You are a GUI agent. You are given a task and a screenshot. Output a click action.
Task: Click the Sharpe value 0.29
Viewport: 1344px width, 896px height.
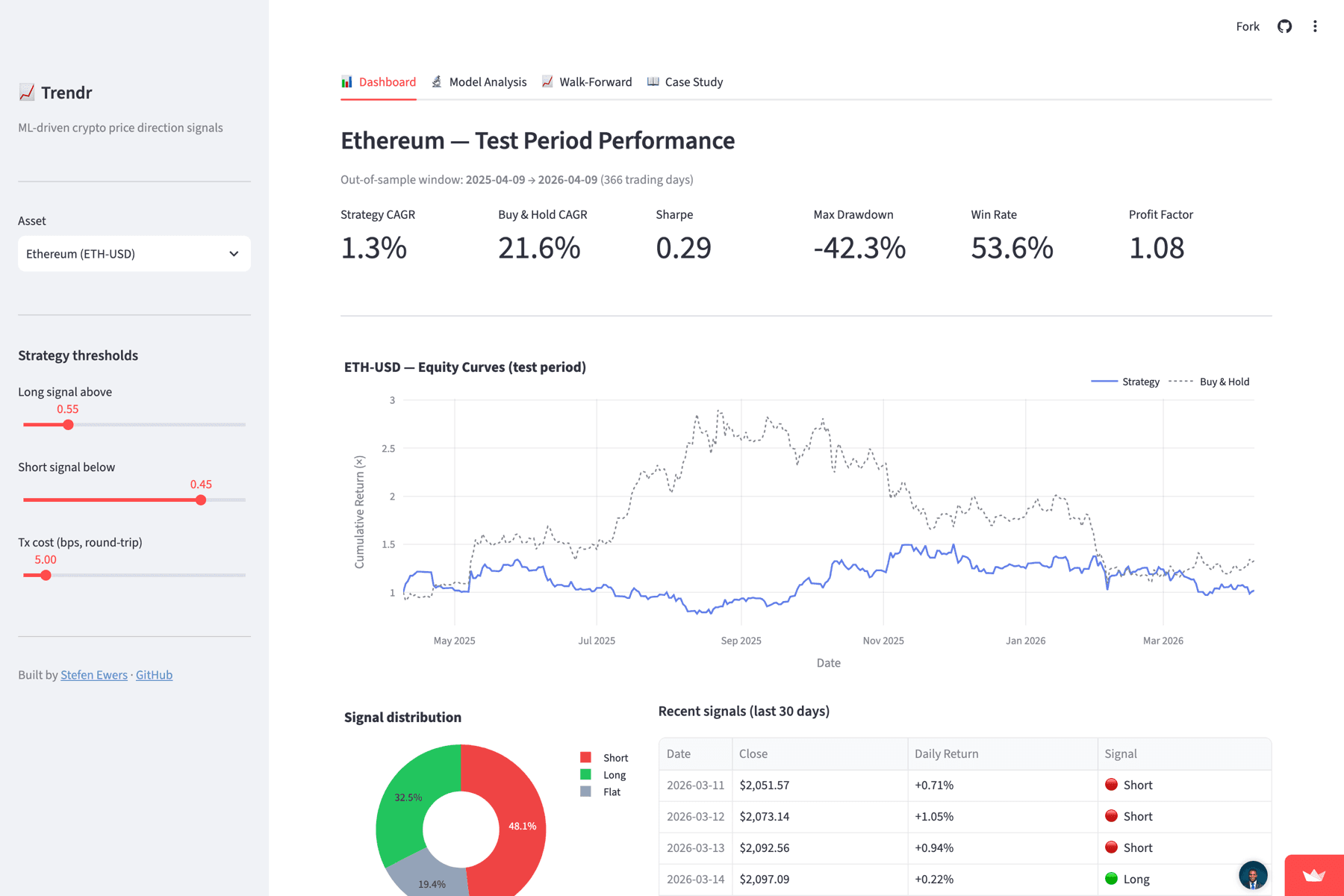683,248
